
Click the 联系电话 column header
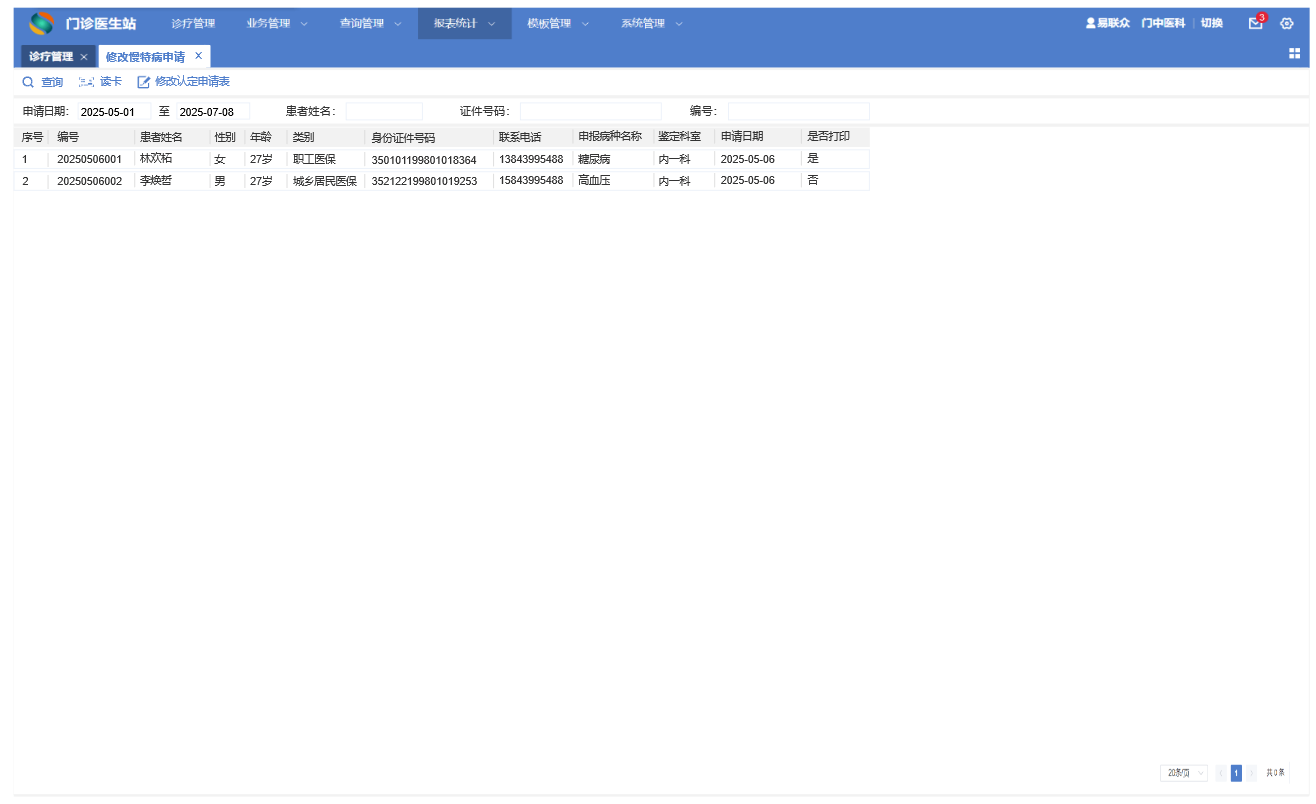tap(520, 136)
